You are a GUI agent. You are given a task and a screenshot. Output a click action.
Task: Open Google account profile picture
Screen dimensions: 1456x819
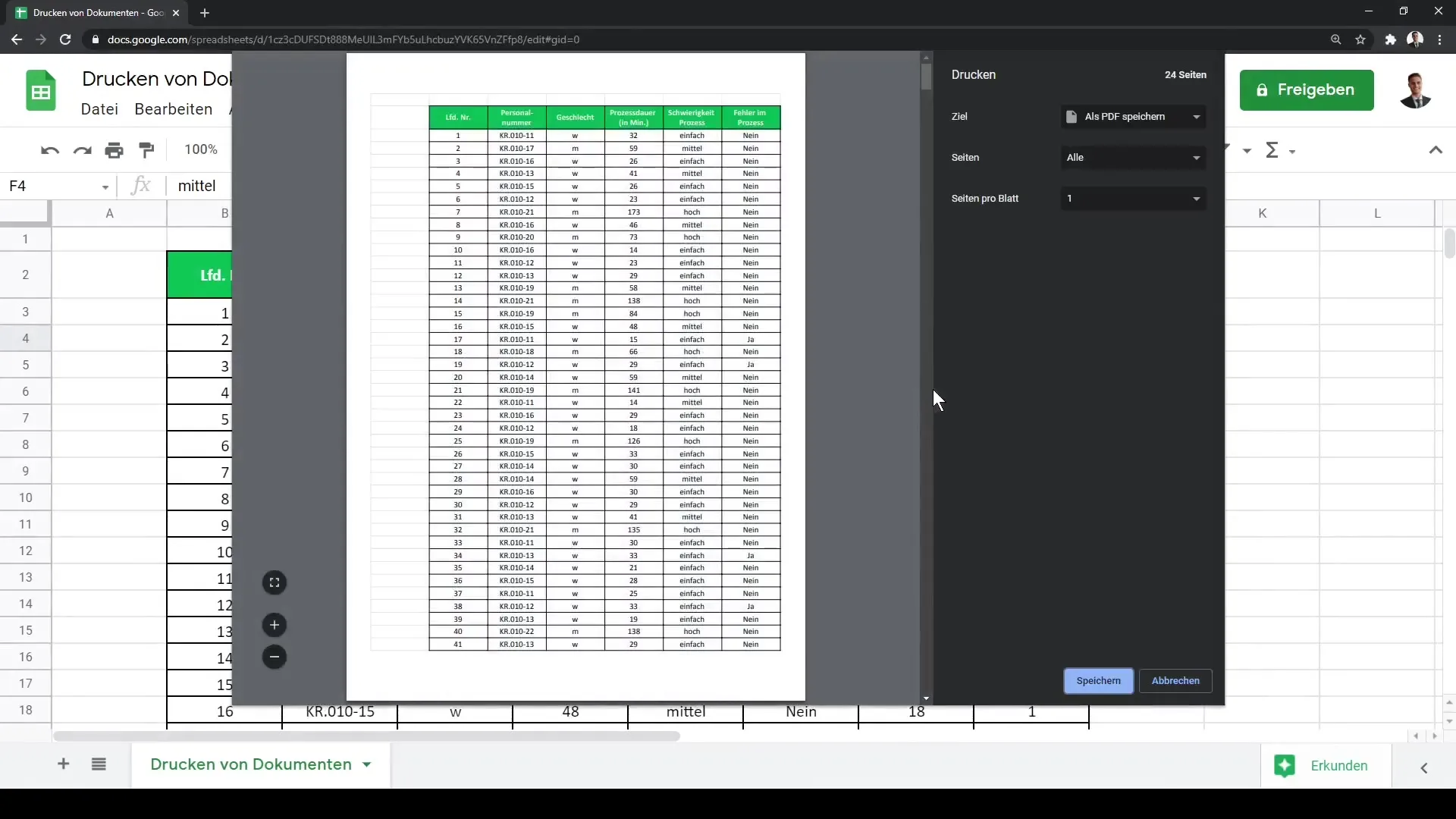pos(1415,91)
